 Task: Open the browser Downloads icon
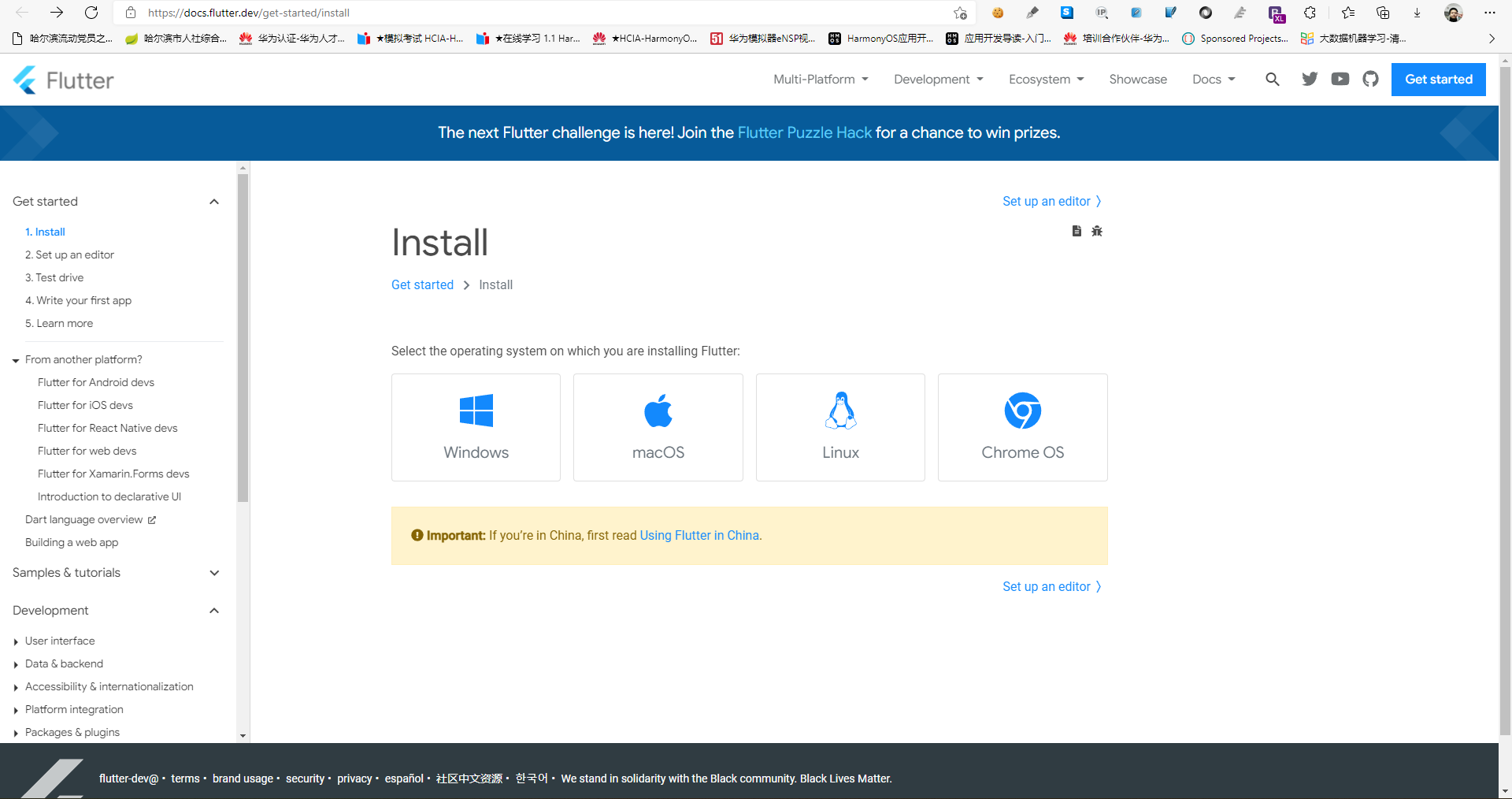tap(1417, 13)
